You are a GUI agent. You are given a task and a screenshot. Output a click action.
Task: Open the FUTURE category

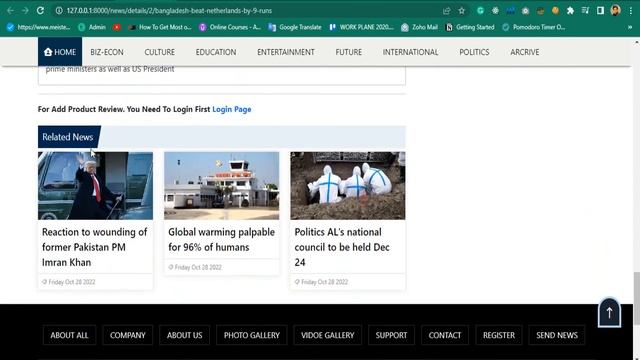(349, 52)
